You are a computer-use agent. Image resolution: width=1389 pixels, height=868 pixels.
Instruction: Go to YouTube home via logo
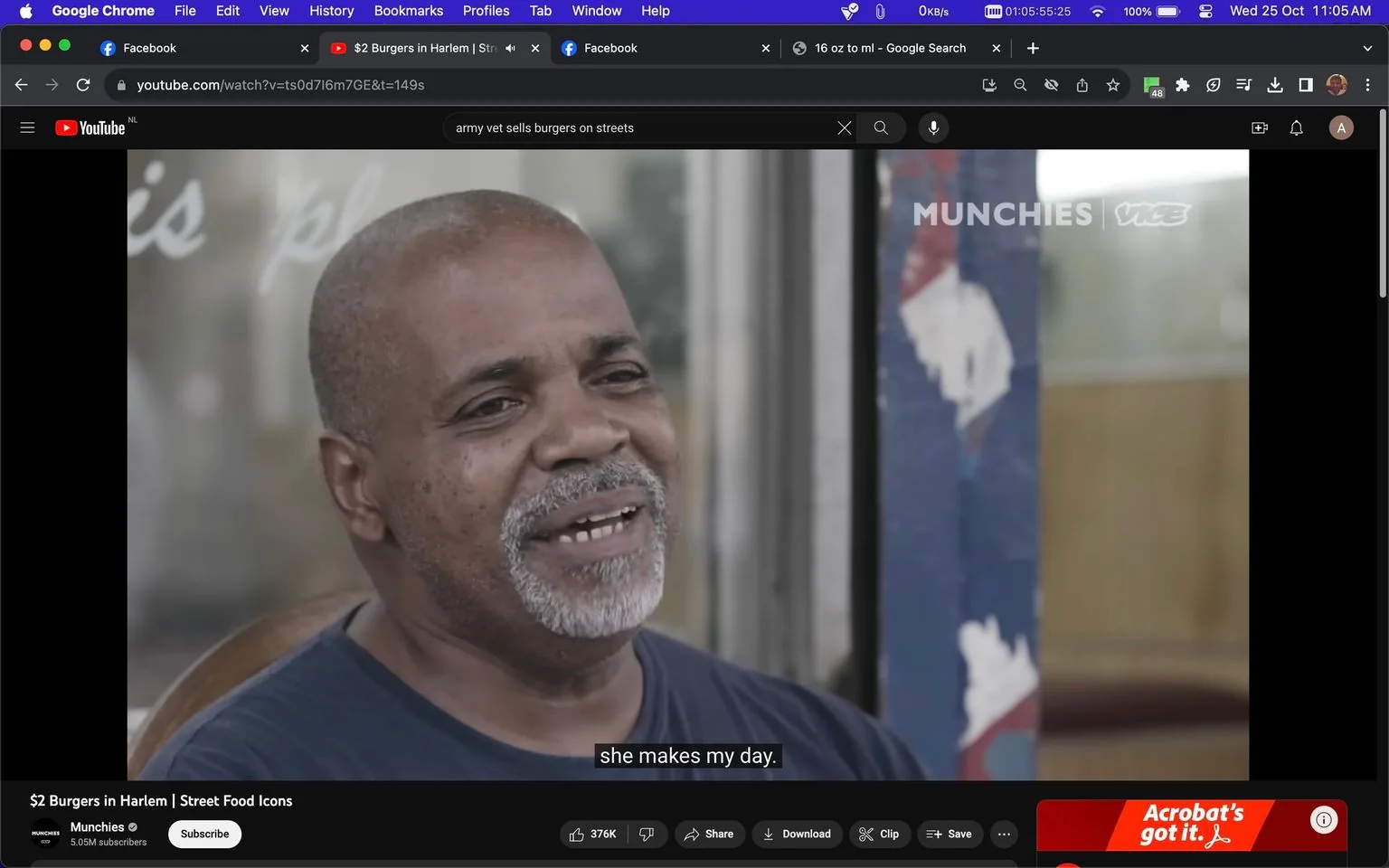pyautogui.click(x=90, y=128)
